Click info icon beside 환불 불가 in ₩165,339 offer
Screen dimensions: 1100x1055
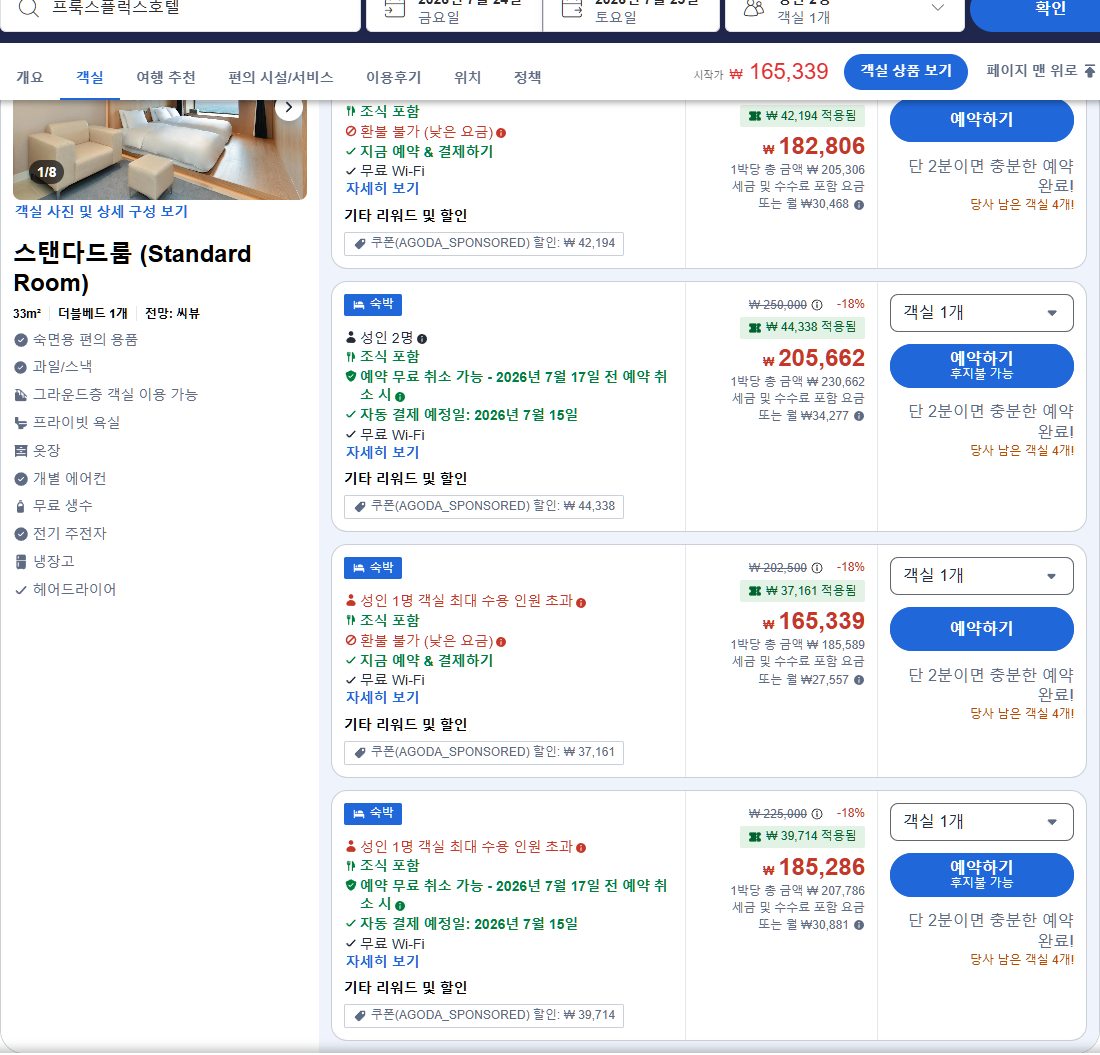(x=501, y=642)
